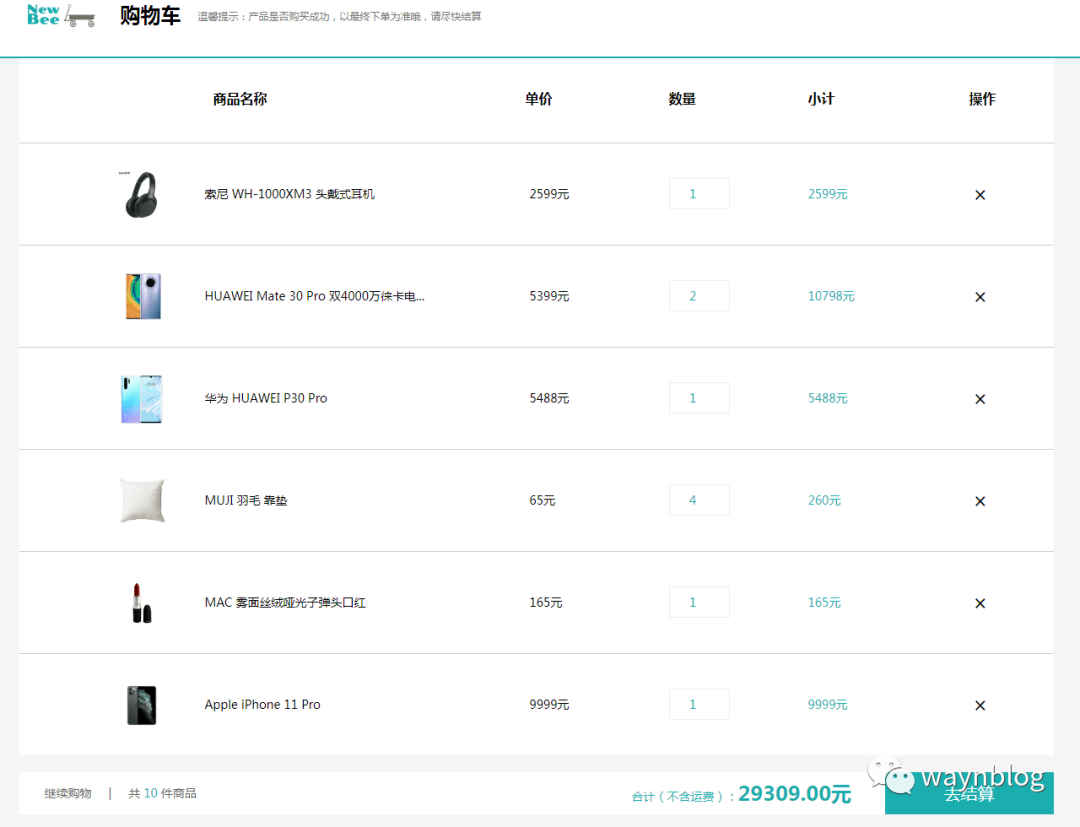Viewport: 1080px width, 827px height.
Task: Click the 2599元 unit price
Action: pos(549,194)
